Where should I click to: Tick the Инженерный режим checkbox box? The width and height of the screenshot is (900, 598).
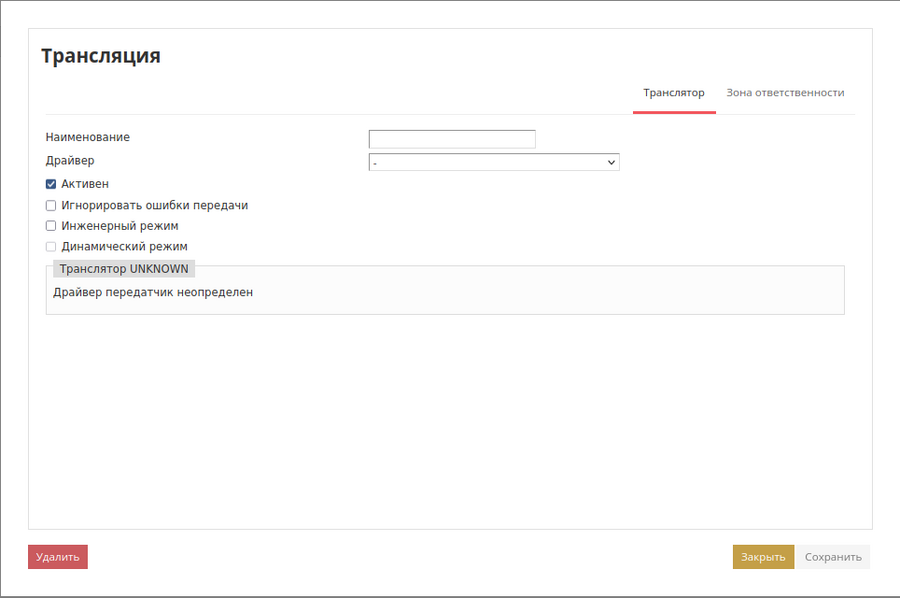pos(51,226)
